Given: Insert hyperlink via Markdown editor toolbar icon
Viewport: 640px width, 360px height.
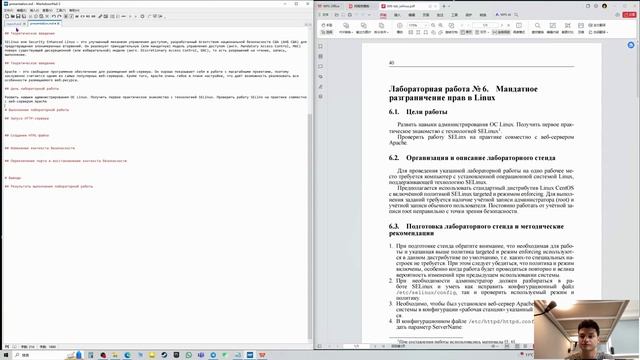Looking at the screenshot, I should click(x=100, y=16).
